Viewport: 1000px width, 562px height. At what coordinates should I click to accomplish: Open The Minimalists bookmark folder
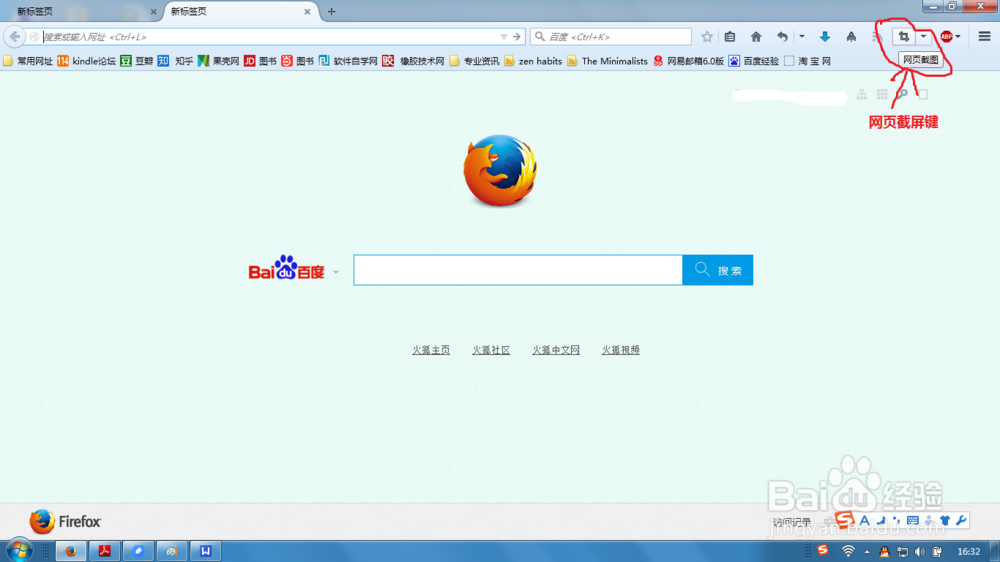coord(607,61)
